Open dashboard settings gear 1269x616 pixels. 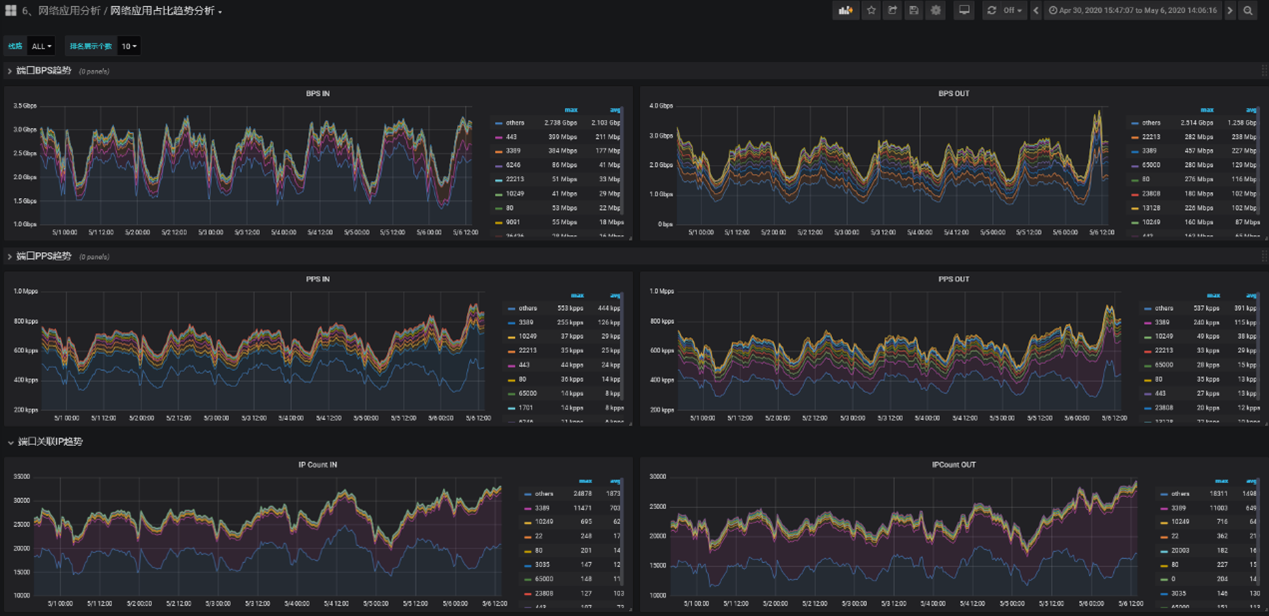[x=936, y=10]
